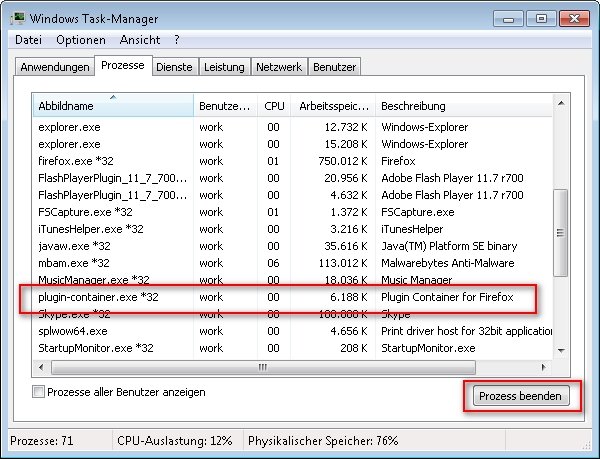600x459 pixels.
Task: Close the Task-Manager window
Action: pos(574,19)
